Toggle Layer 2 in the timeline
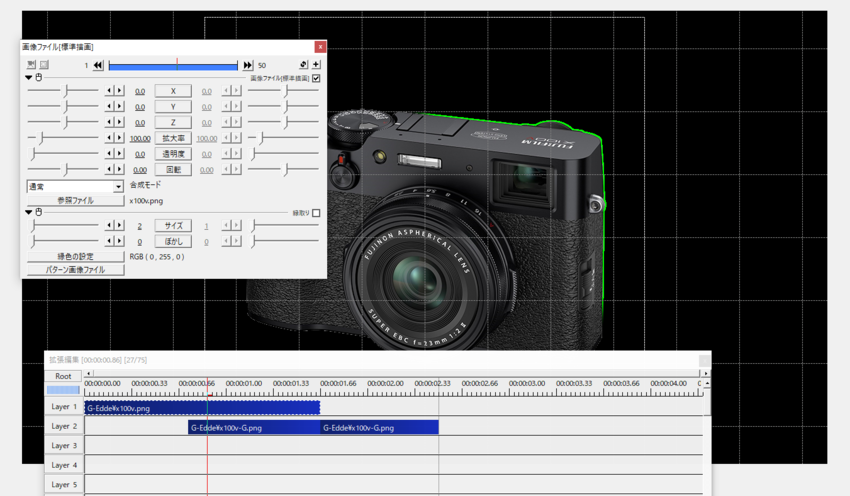This screenshot has height=496, width=850. coord(64,426)
